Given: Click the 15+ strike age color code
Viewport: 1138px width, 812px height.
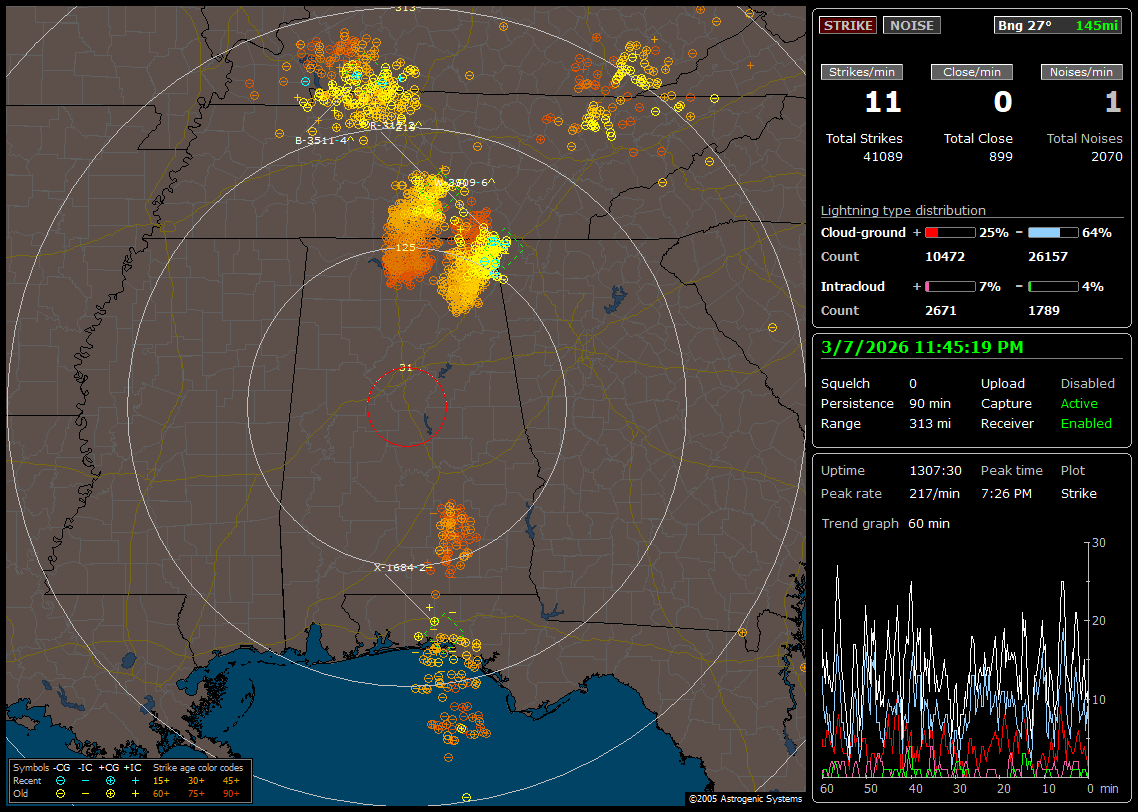Looking at the screenshot, I should (x=161, y=780).
